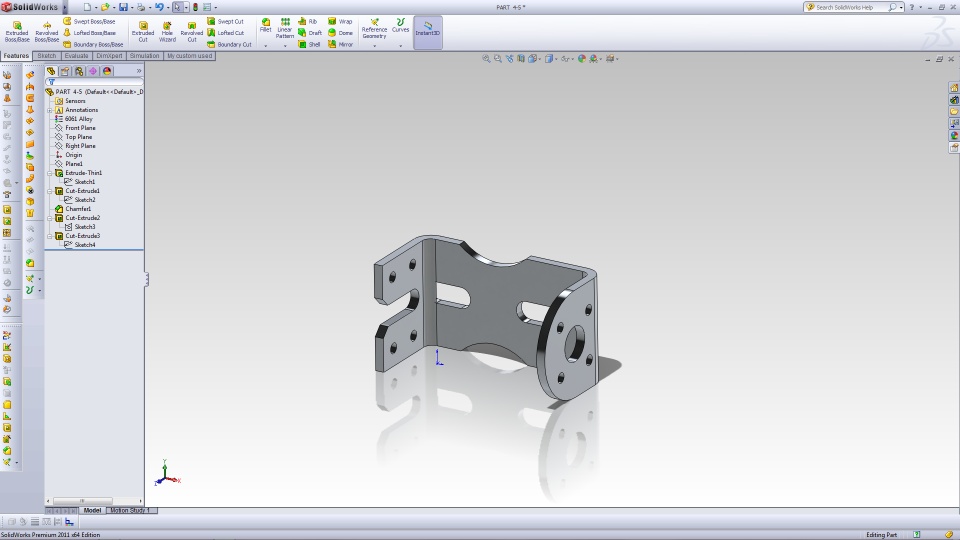This screenshot has width=960, height=540.
Task: Open the Reference Geometry dropdown arrow
Action: (x=374, y=46)
